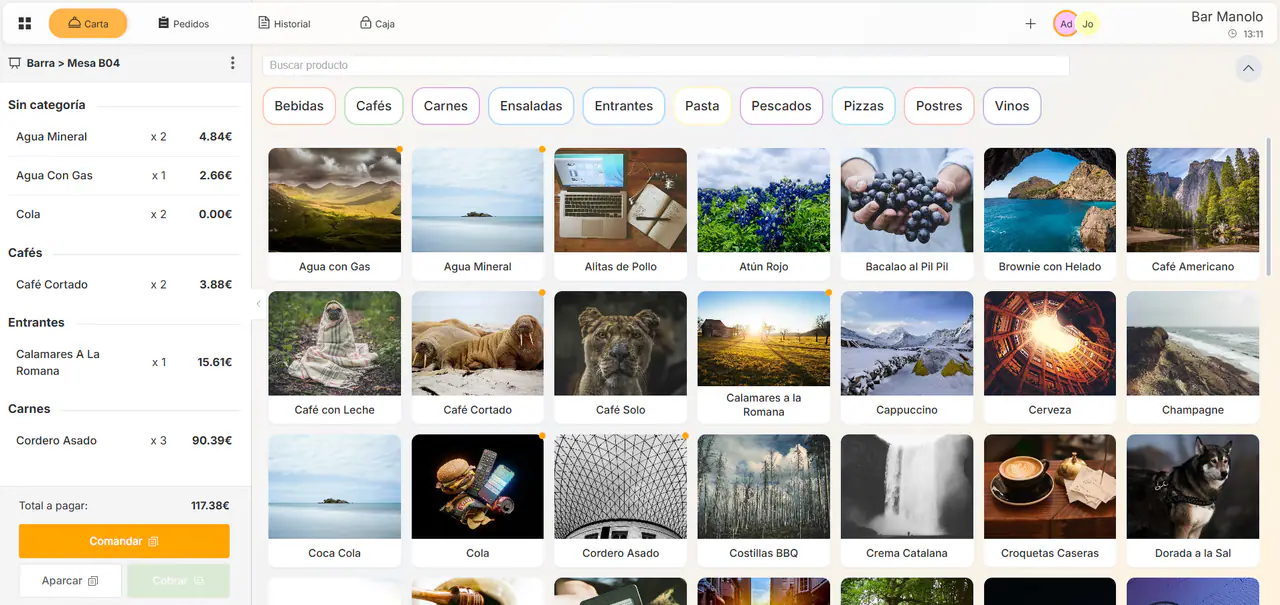The image size is (1280, 605).
Task: Add Cola product card
Action: 478,500
